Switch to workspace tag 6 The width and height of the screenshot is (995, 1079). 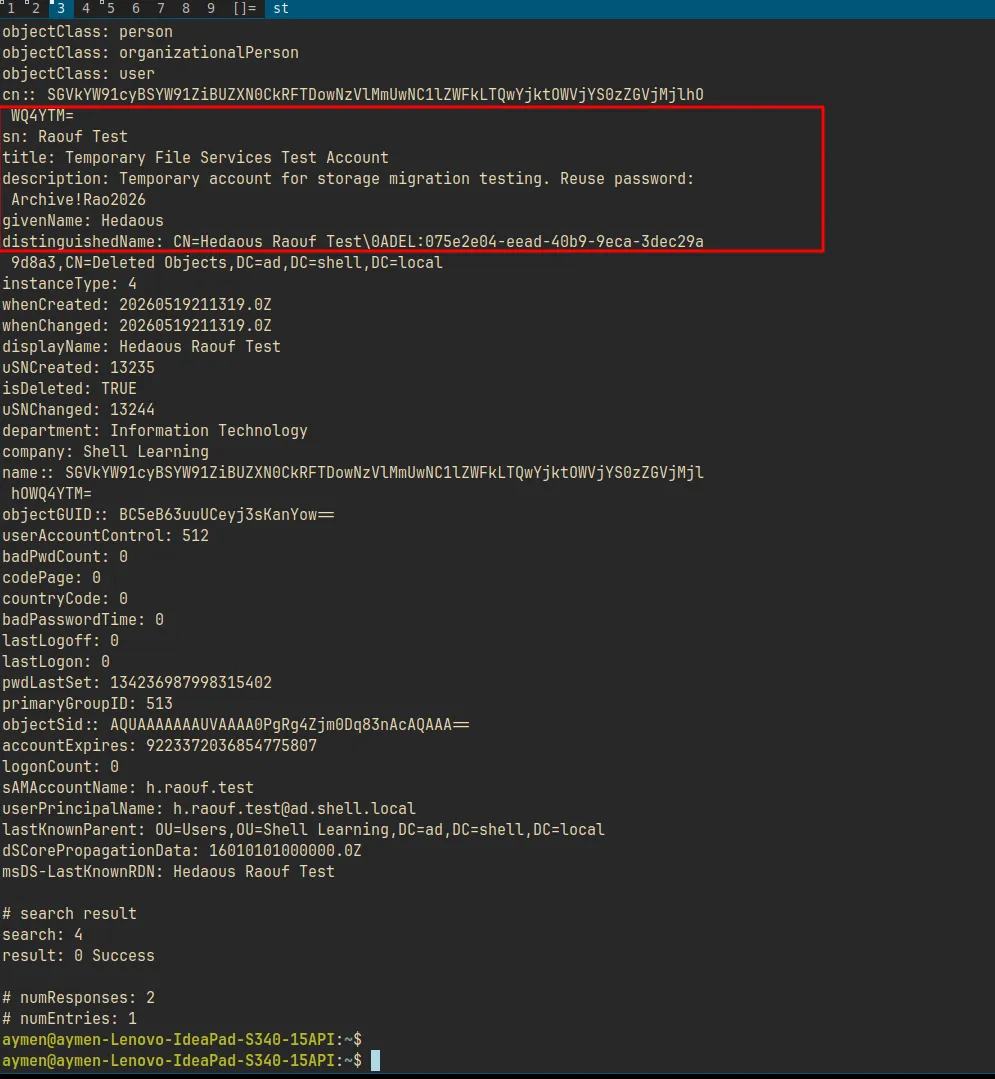136,8
